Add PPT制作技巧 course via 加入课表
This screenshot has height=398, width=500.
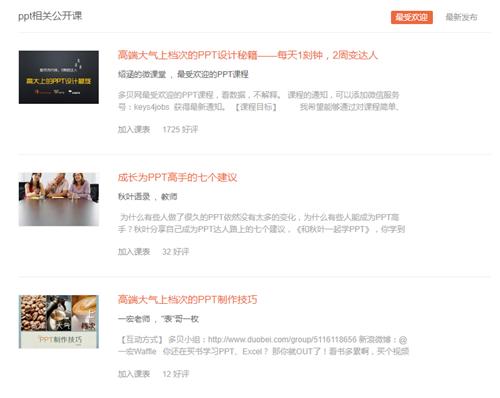134,374
